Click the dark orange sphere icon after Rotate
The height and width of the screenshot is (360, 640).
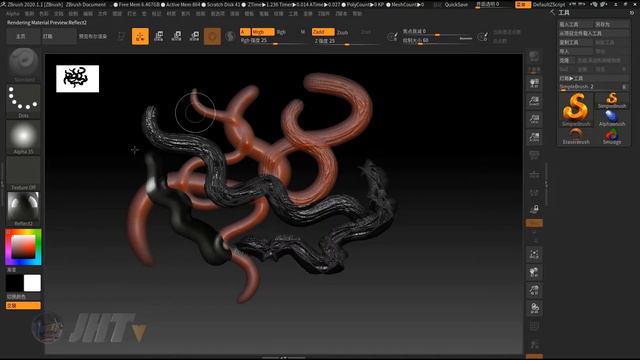[x=212, y=36]
